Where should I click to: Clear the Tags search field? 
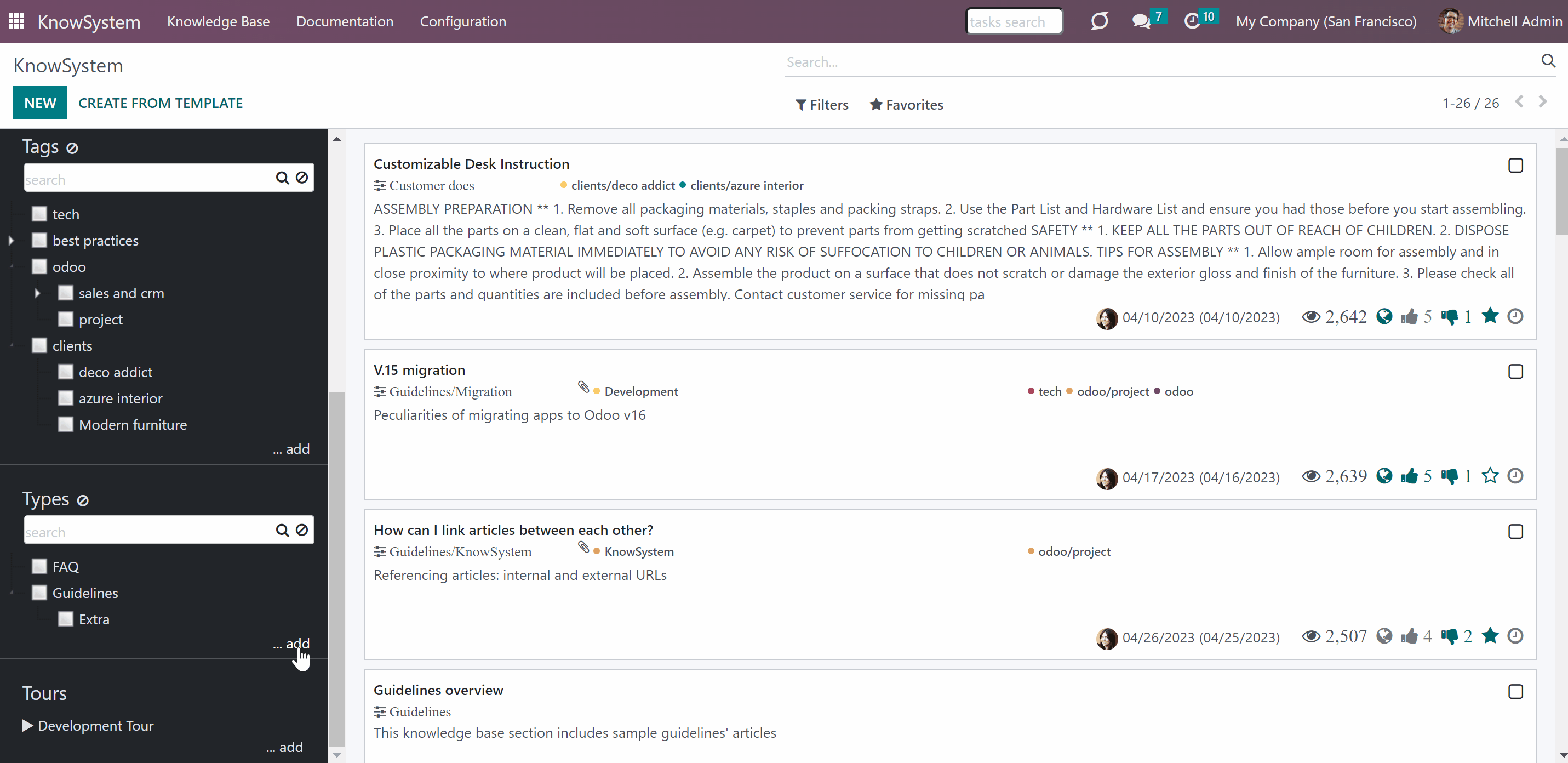[x=302, y=178]
